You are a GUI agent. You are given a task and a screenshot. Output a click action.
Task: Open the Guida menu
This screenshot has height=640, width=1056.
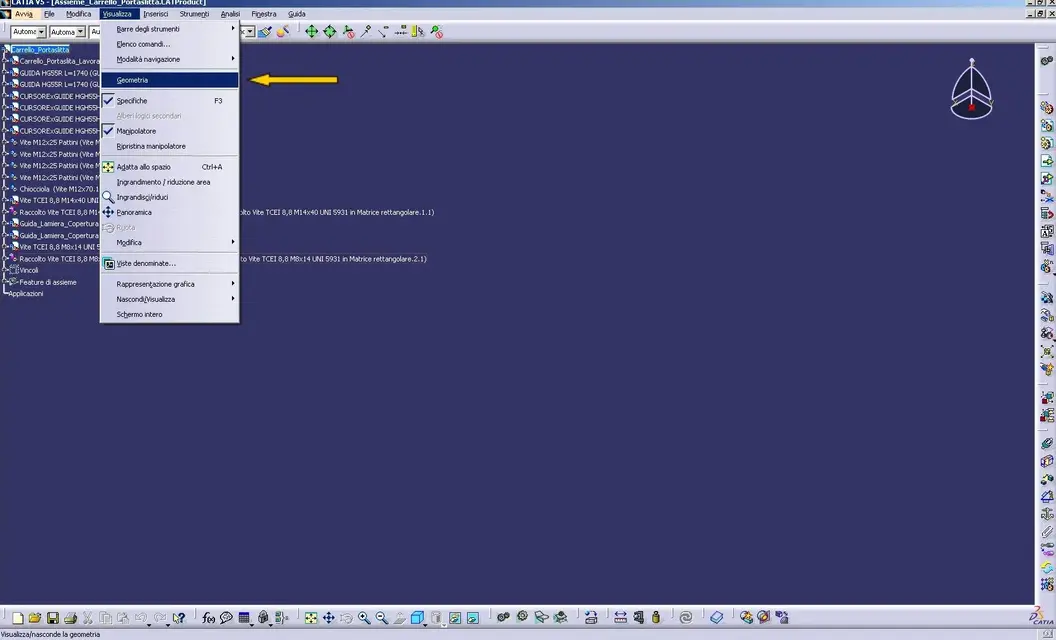[296, 13]
